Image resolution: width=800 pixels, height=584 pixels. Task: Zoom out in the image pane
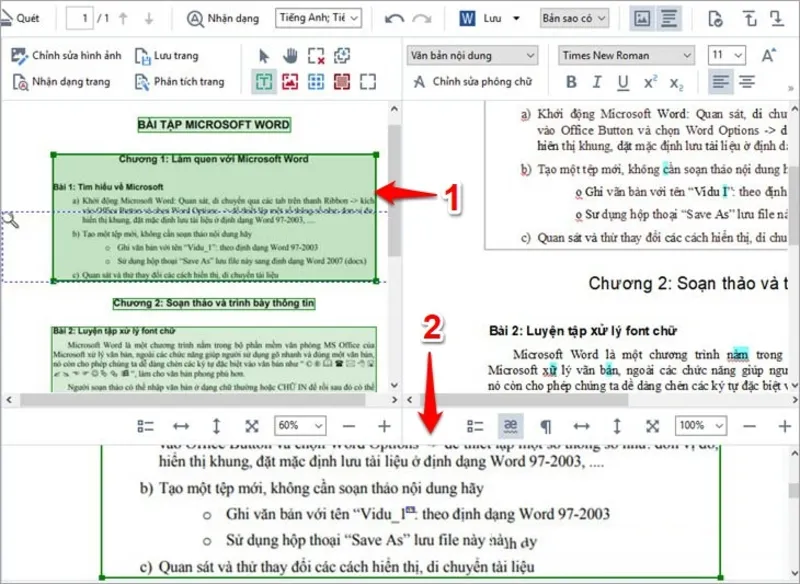(x=348, y=426)
